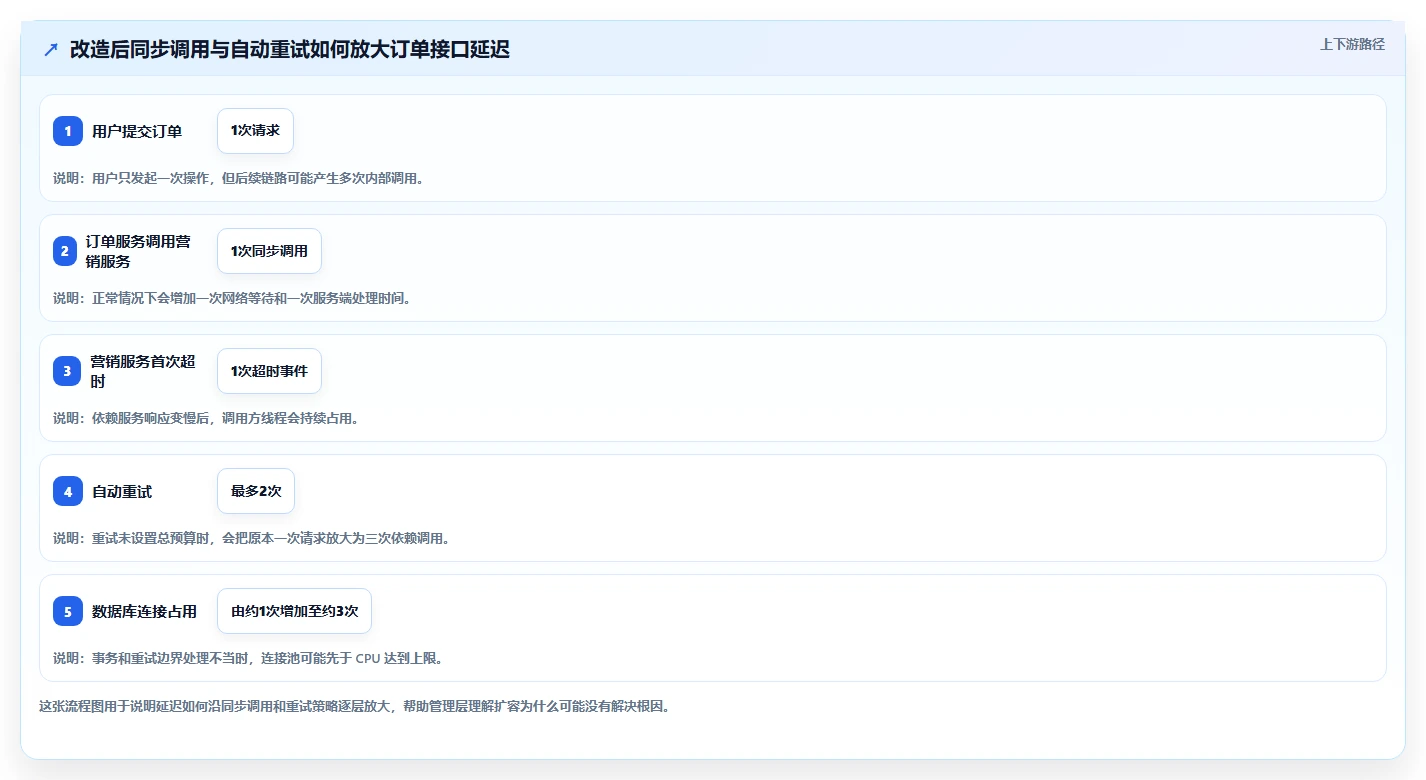Screen dimensions: 1426x780
Task: Click the description starting 说明：重试未设置总预算时
Action: (252, 538)
